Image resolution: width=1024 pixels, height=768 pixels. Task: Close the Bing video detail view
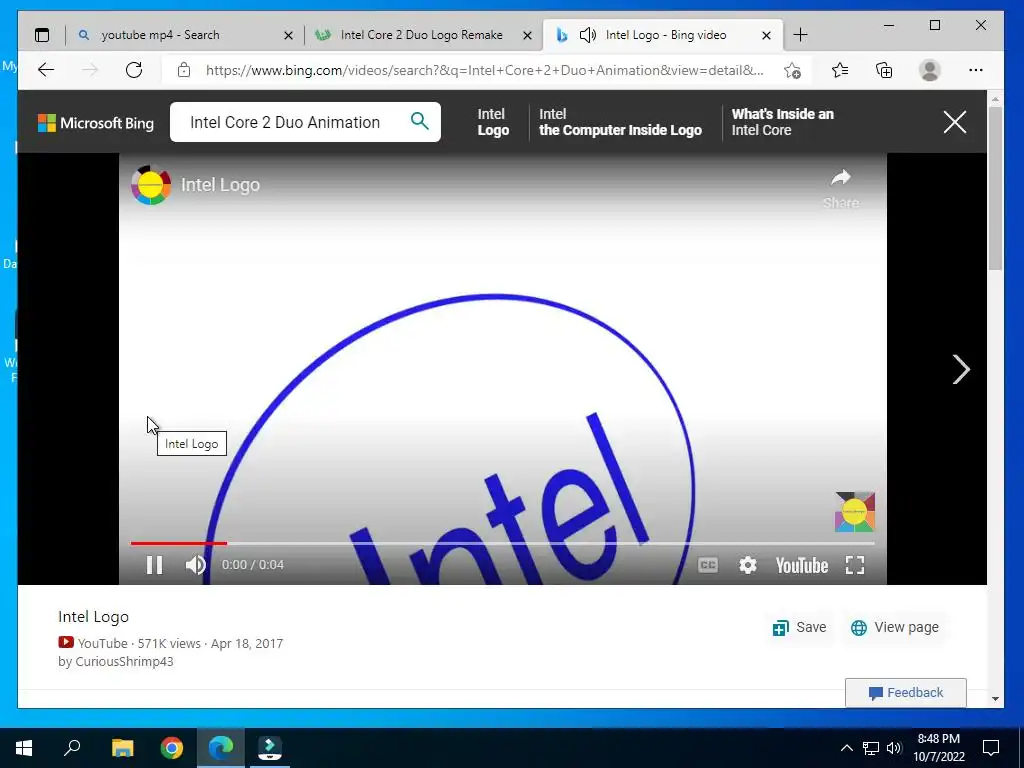coord(955,121)
